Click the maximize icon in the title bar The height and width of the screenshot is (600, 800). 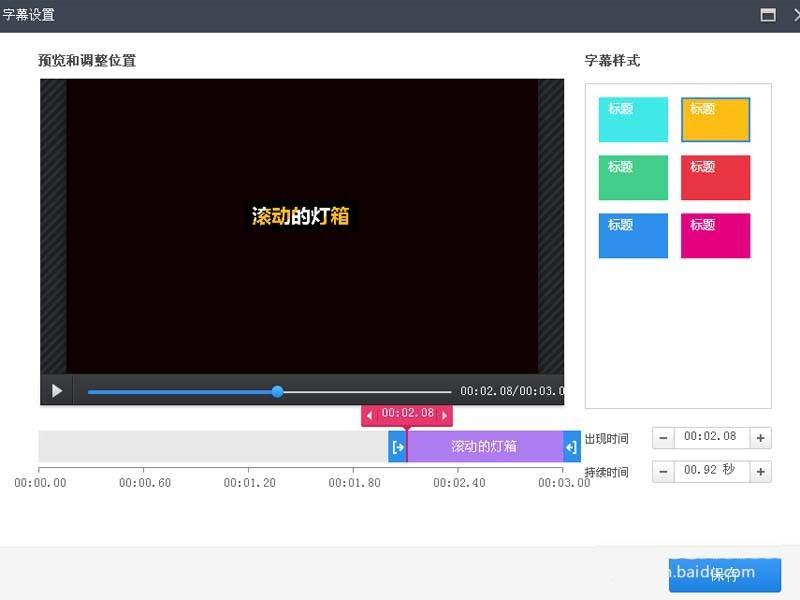tap(766, 15)
